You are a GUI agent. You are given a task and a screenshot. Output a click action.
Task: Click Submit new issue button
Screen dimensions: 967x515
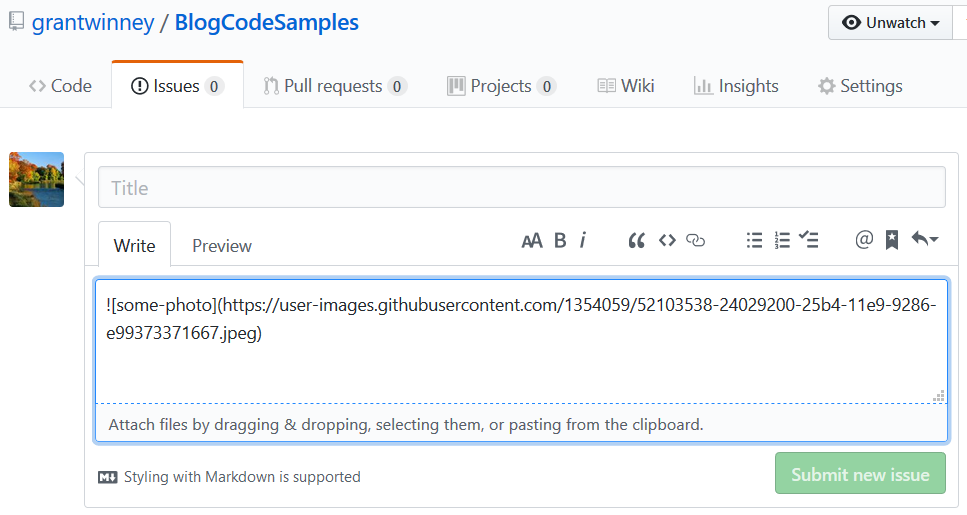click(860, 474)
